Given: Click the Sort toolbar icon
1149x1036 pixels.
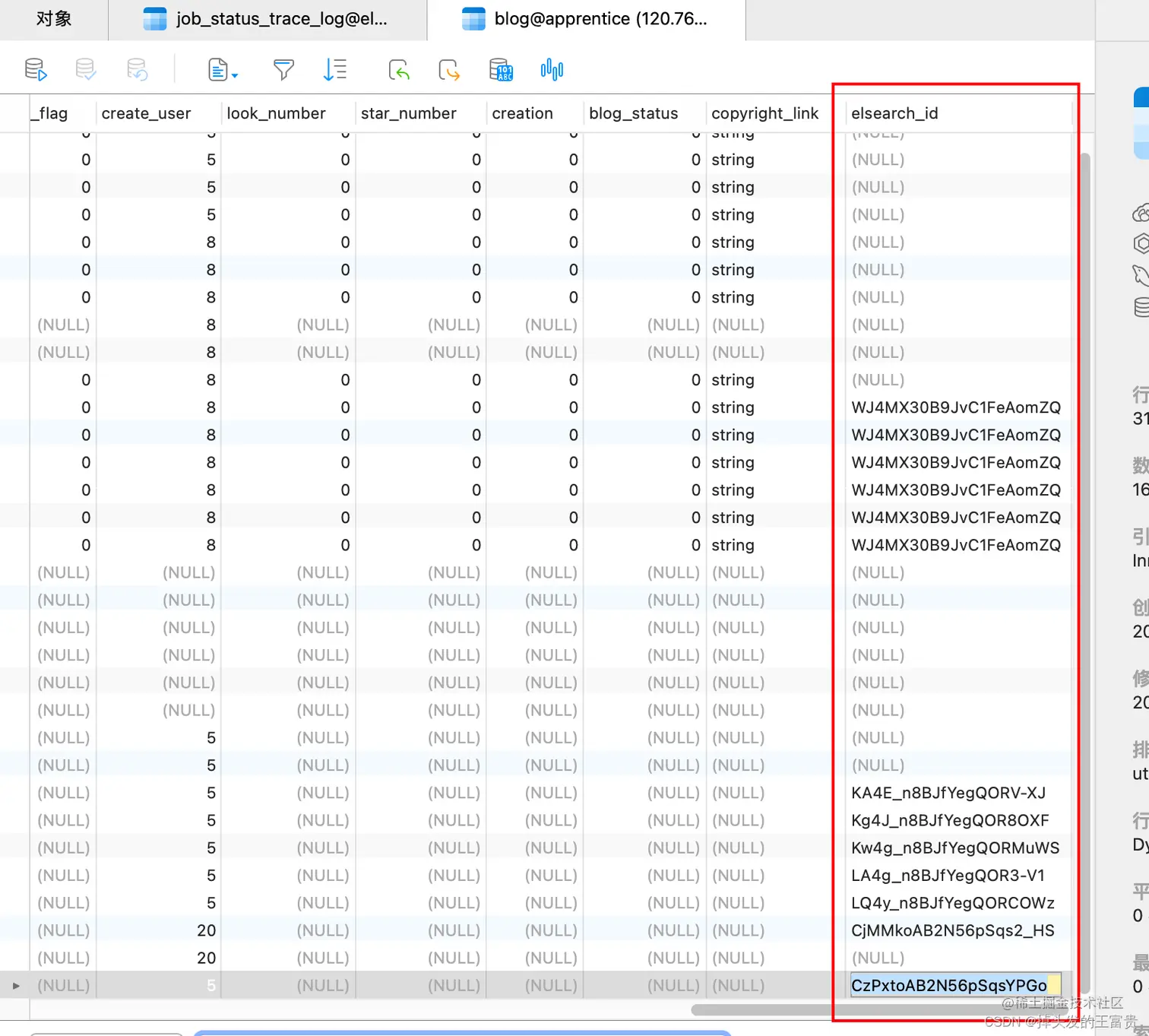Looking at the screenshot, I should click(x=334, y=70).
